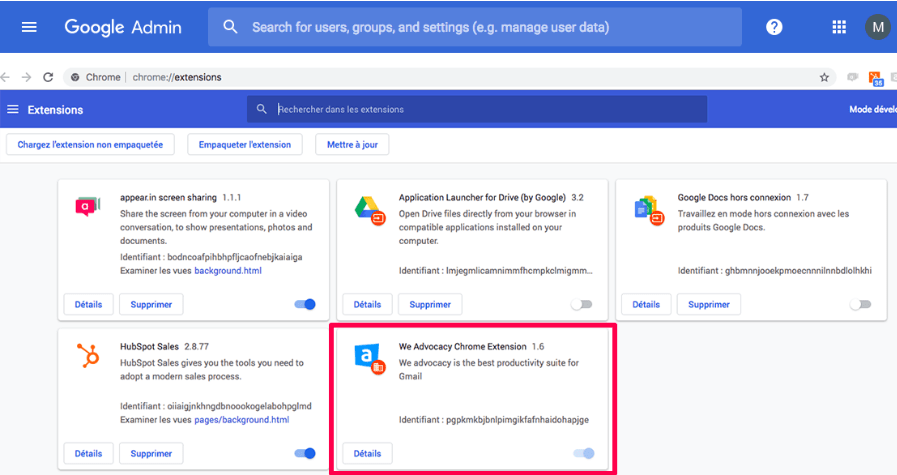Viewport: 897px width, 475px height.
Task: Click the orange extension icon with badge 35
Action: 875,78
